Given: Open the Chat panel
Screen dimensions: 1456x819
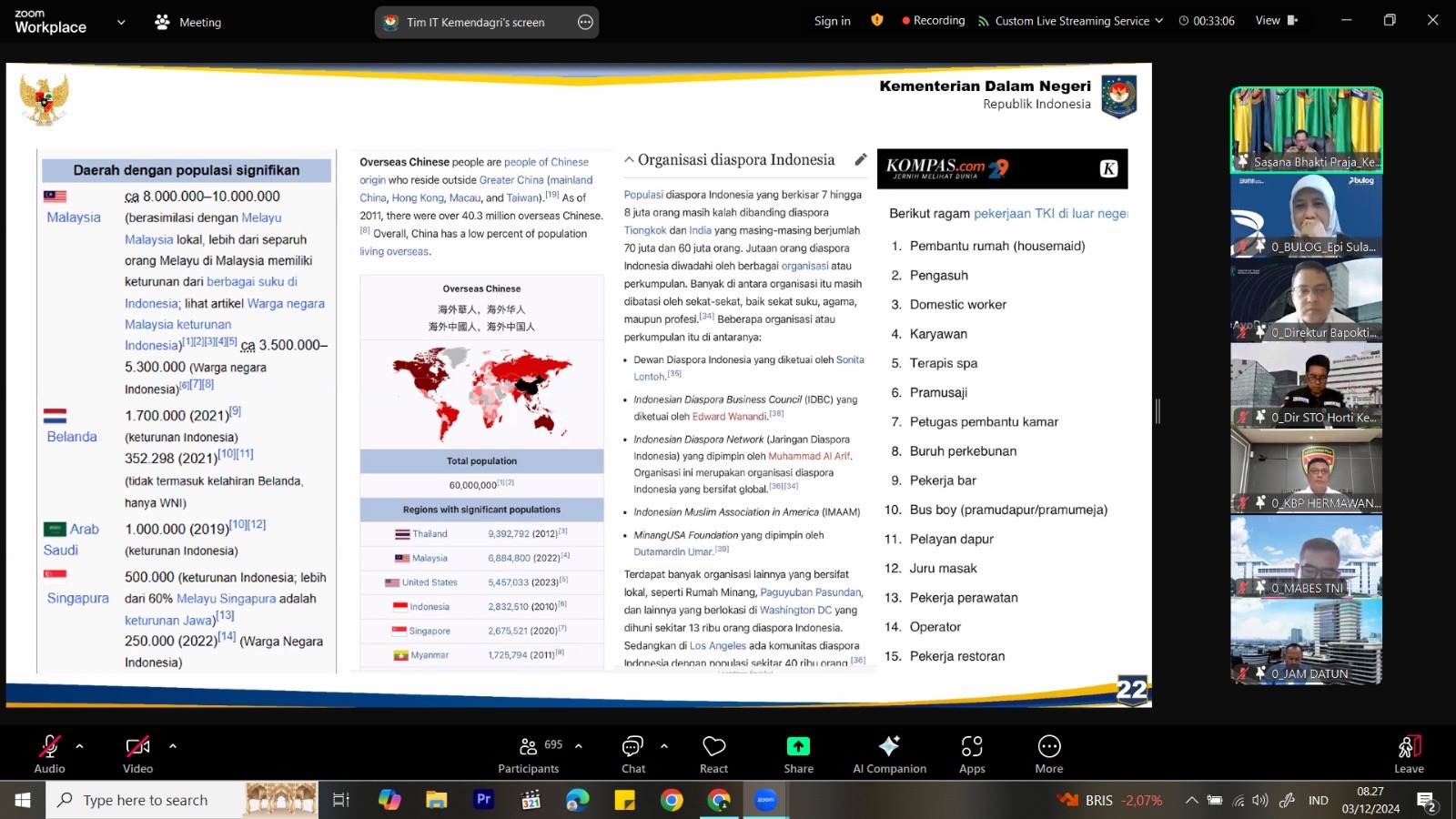Looking at the screenshot, I should click(633, 754).
